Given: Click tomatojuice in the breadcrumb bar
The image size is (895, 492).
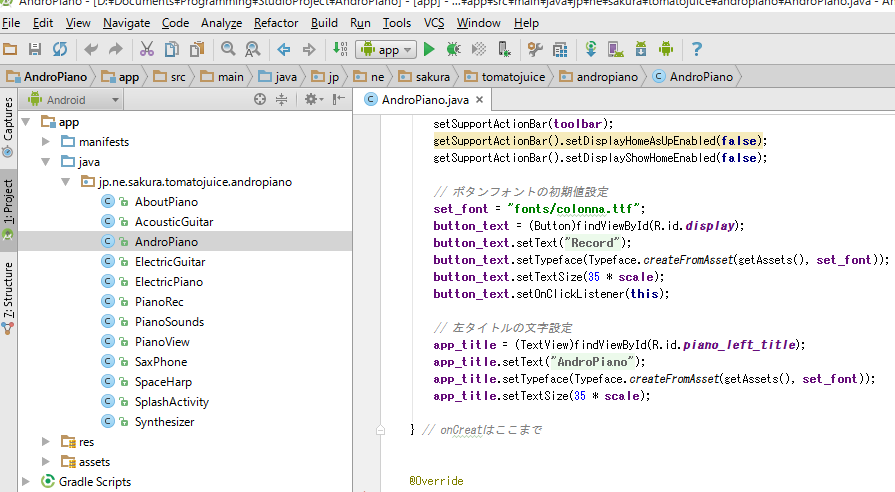Looking at the screenshot, I should point(513,76).
